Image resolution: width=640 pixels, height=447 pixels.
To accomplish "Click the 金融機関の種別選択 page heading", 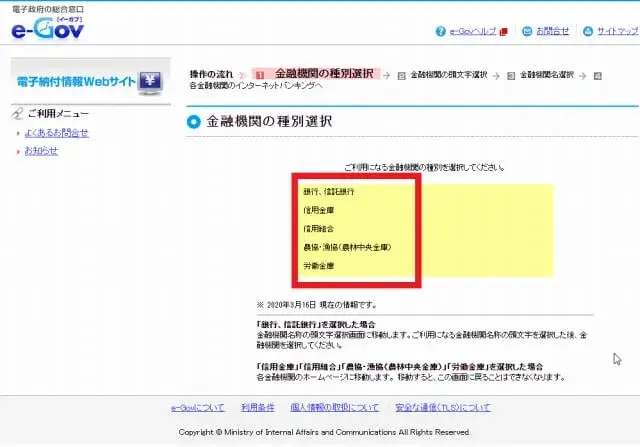I will [x=269, y=122].
